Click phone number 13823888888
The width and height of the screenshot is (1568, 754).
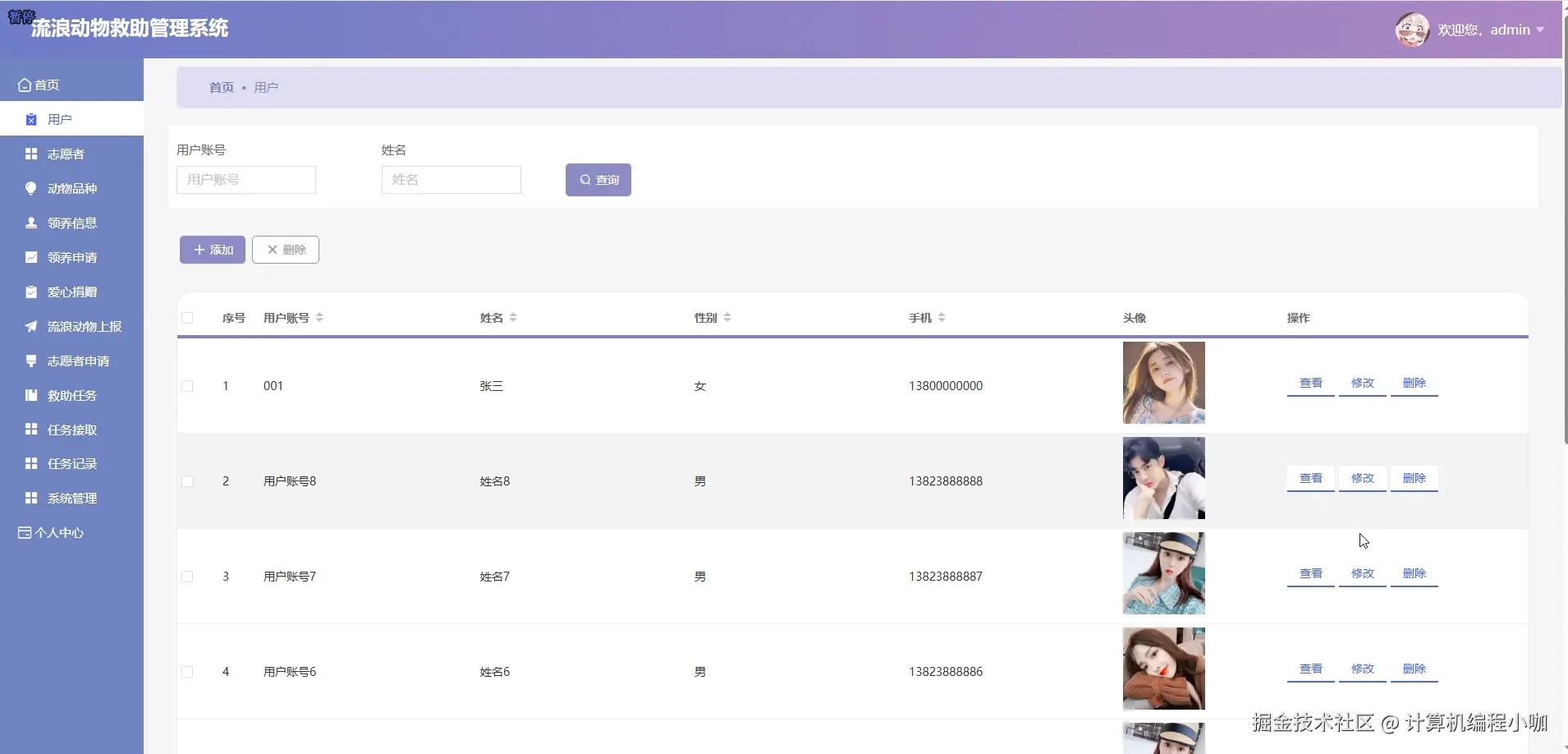pyautogui.click(x=946, y=481)
